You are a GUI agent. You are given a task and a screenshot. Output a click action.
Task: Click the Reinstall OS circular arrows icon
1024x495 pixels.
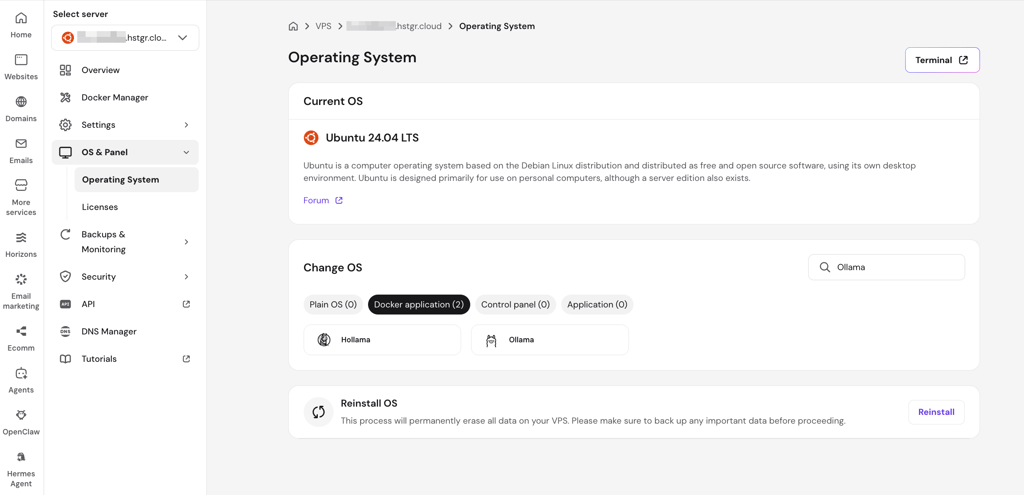(319, 412)
